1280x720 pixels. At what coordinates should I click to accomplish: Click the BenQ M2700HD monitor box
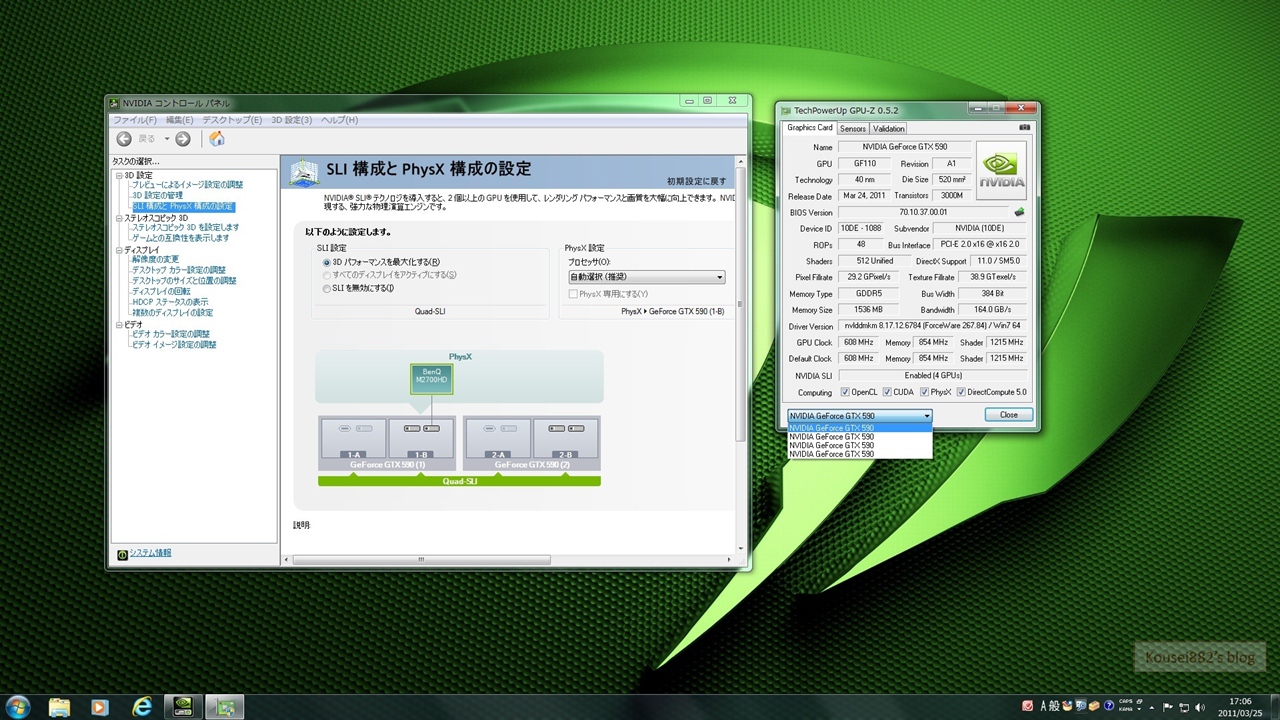[431, 378]
